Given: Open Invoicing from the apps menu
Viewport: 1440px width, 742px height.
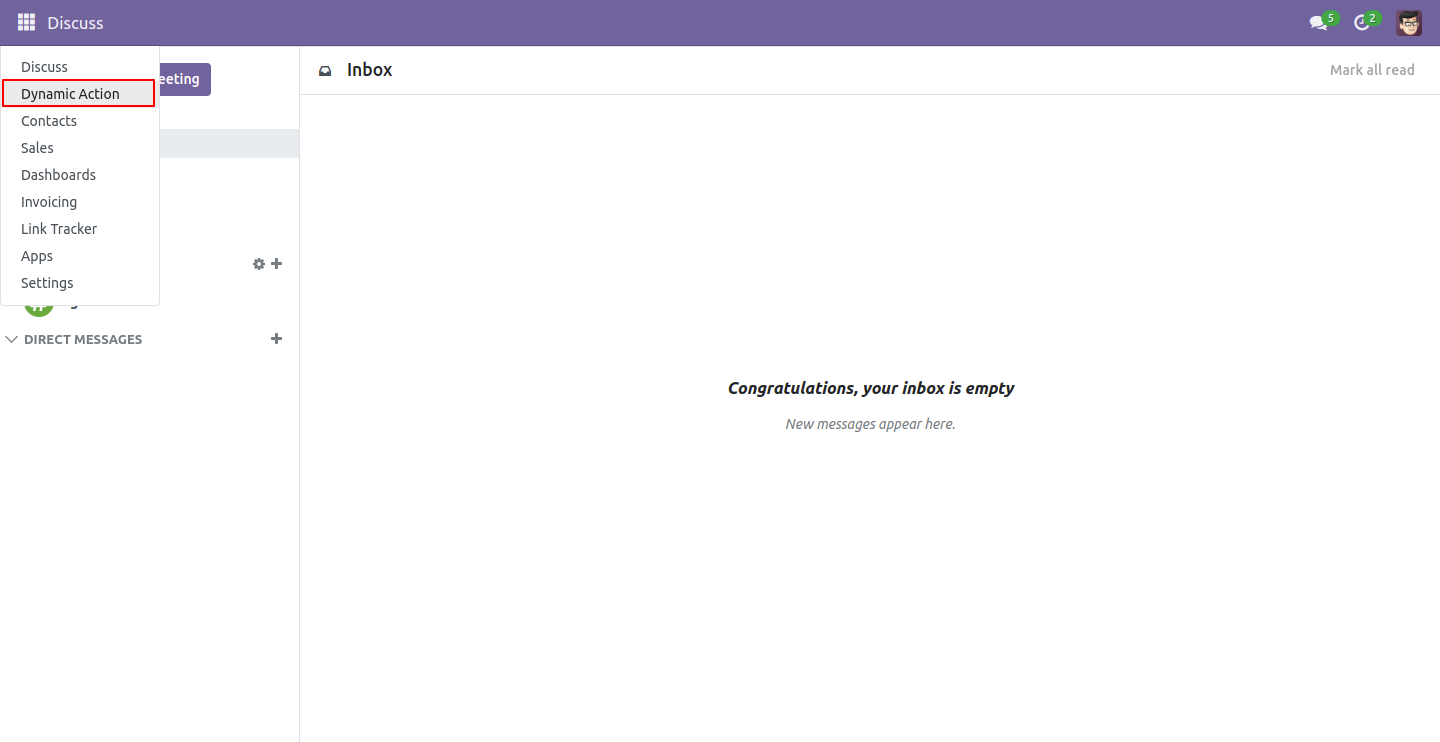Looking at the screenshot, I should 80,202.
